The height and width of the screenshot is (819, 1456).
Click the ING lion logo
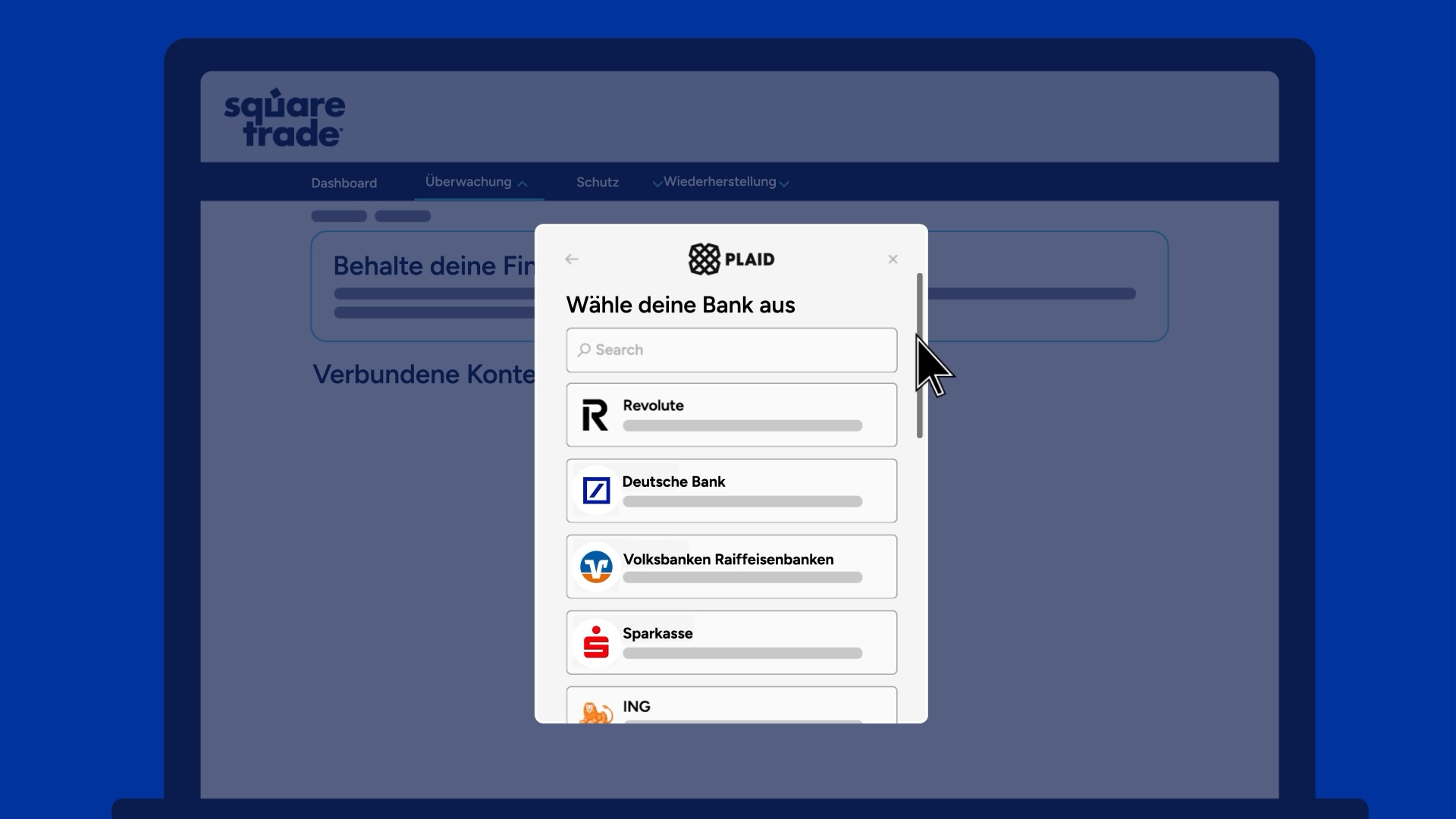[596, 713]
